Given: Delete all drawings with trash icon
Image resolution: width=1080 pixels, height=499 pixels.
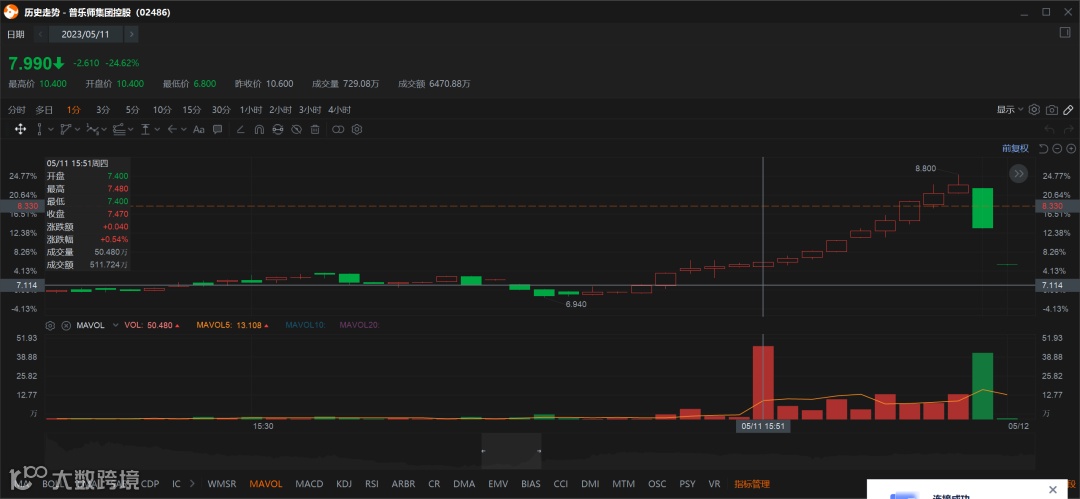Looking at the screenshot, I should pyautogui.click(x=315, y=129).
